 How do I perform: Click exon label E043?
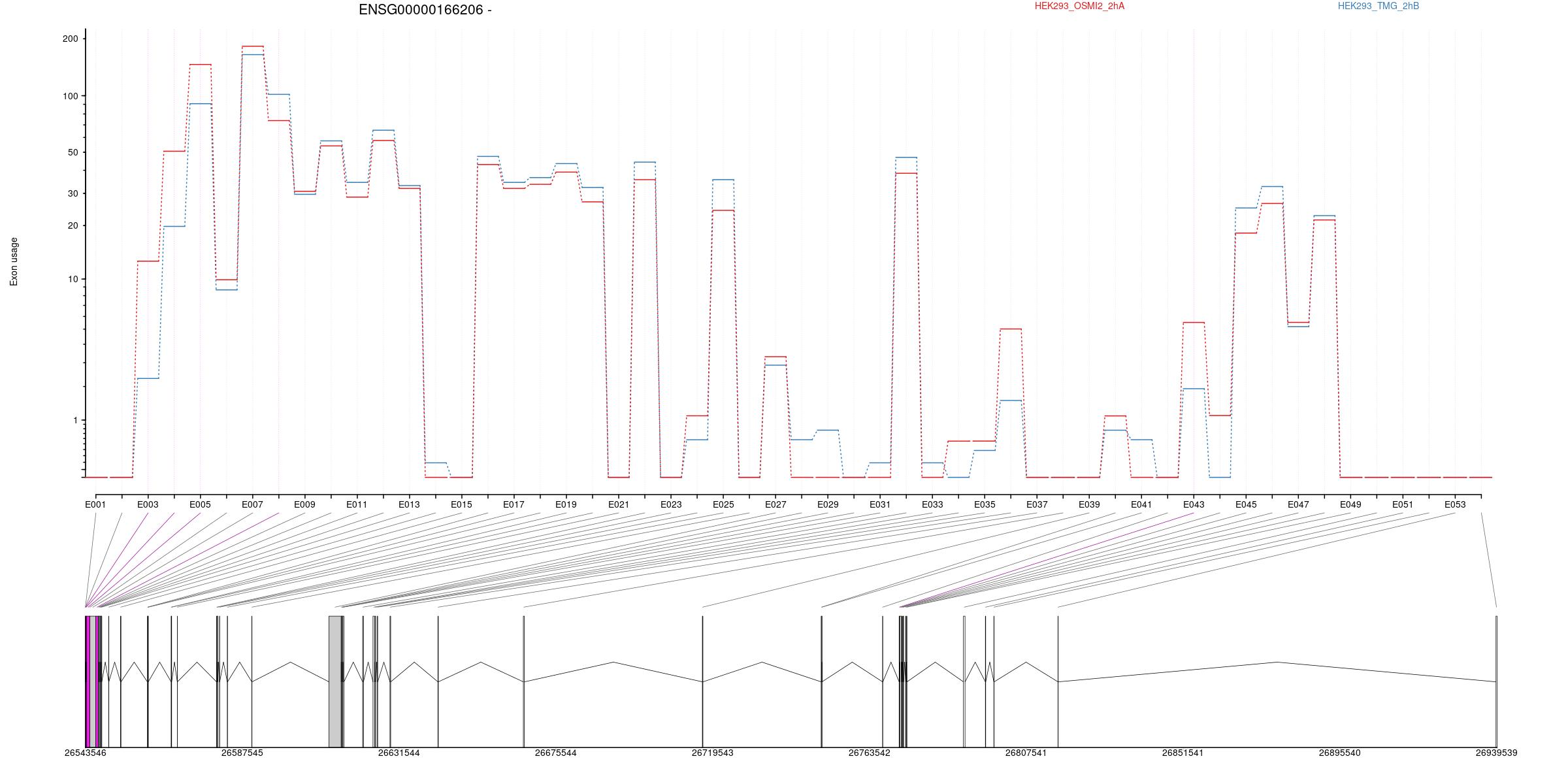pos(1194,504)
